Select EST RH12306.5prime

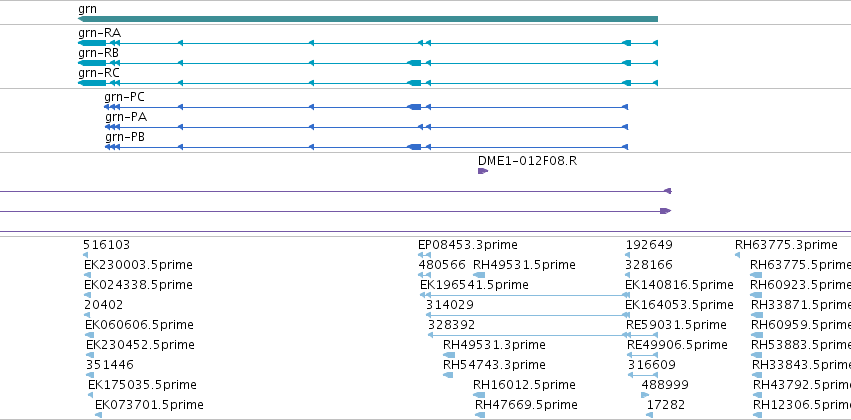click(x=802, y=405)
